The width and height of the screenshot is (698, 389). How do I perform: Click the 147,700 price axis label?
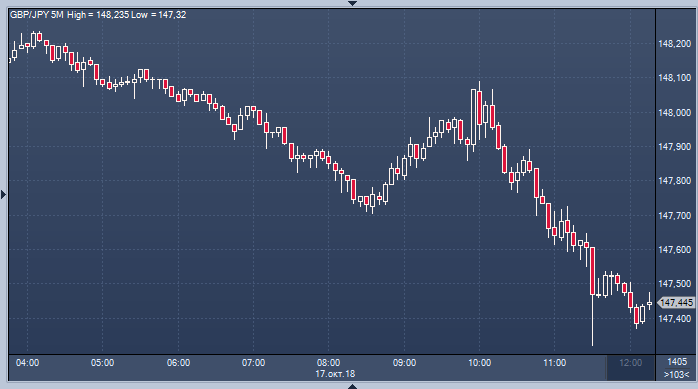[675, 216]
